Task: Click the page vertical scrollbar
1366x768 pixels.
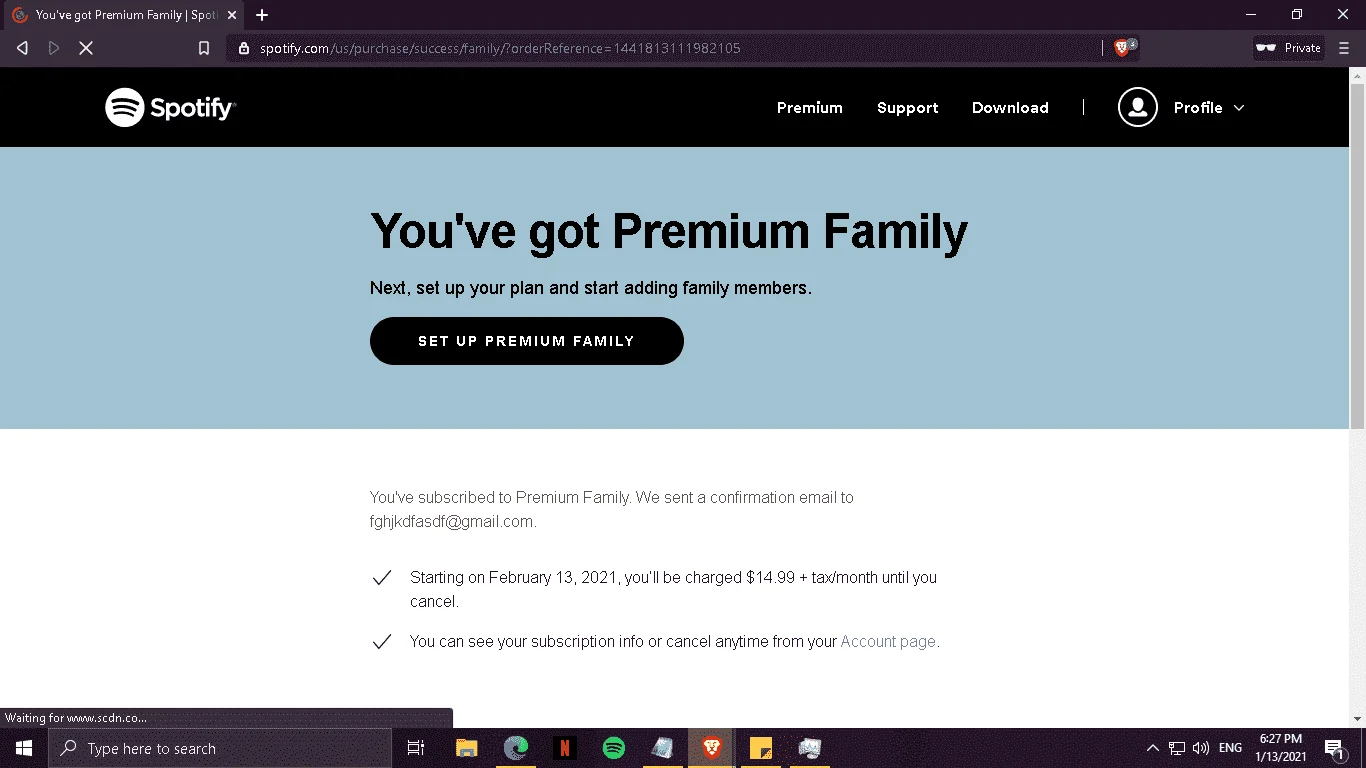Action: (1357, 250)
